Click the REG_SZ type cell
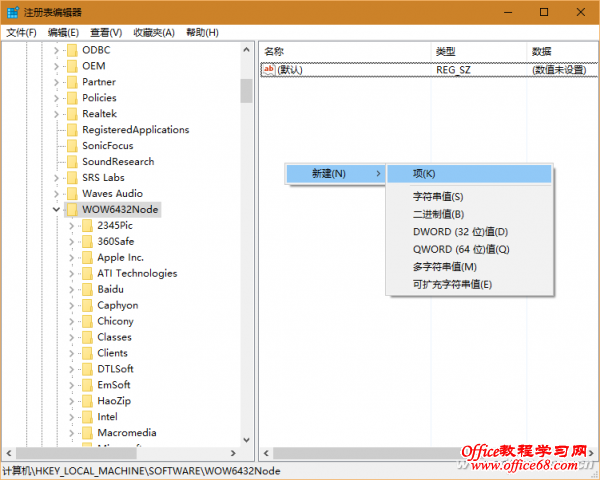Screen dimensions: 600x480 pos(453,70)
